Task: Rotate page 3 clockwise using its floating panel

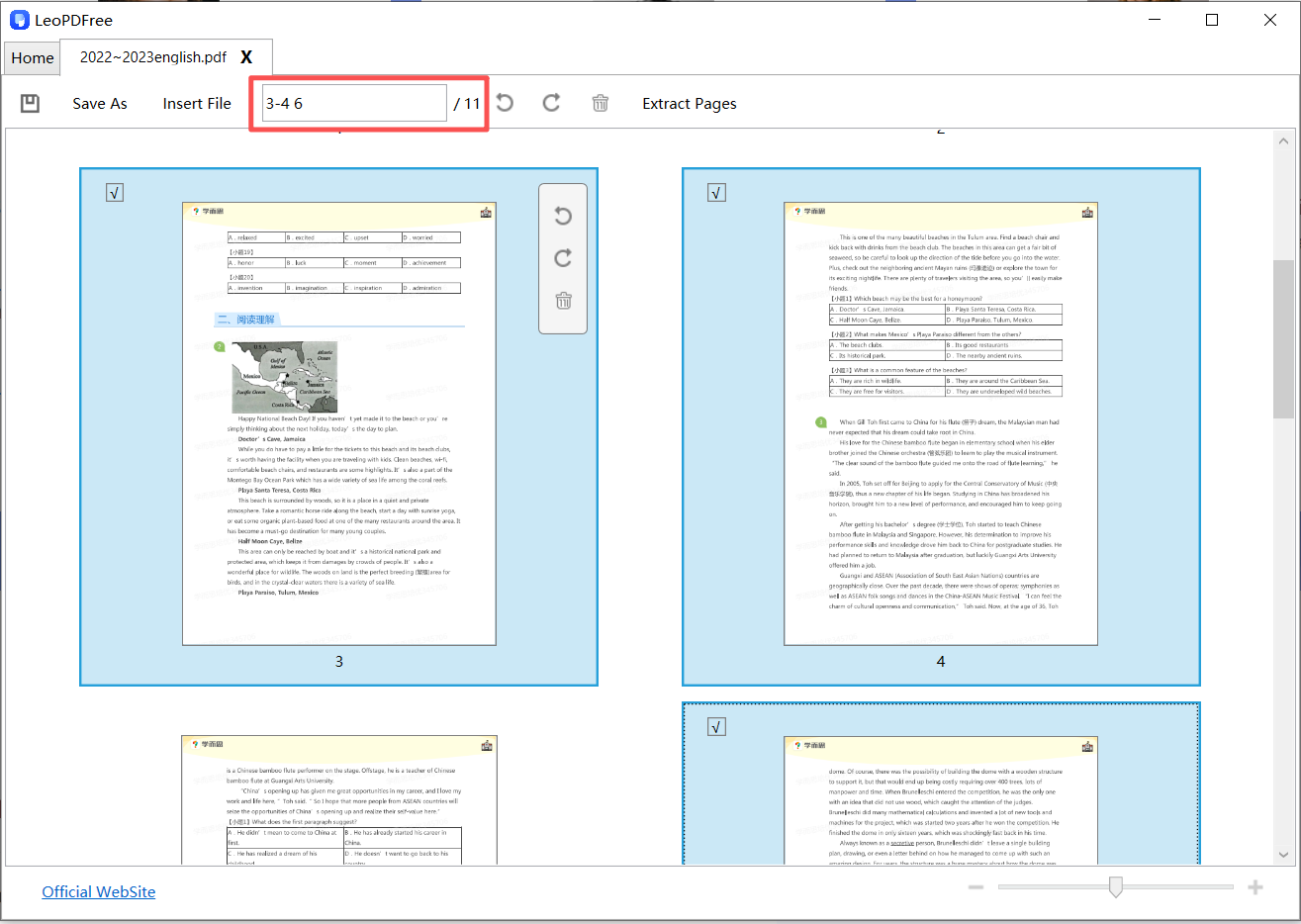Action: pos(563,257)
